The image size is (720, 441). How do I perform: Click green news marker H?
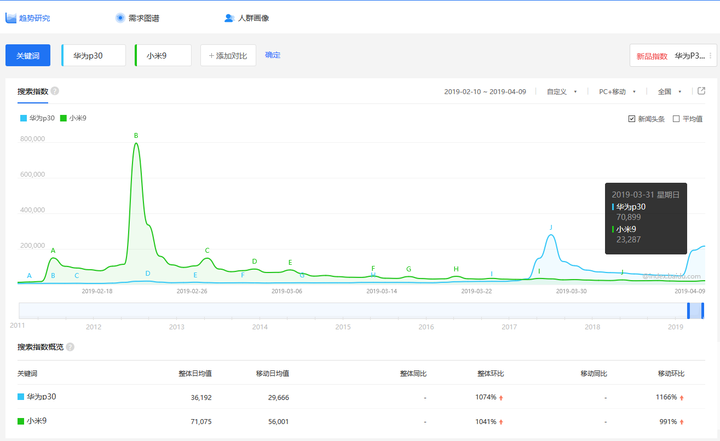tap(456, 269)
